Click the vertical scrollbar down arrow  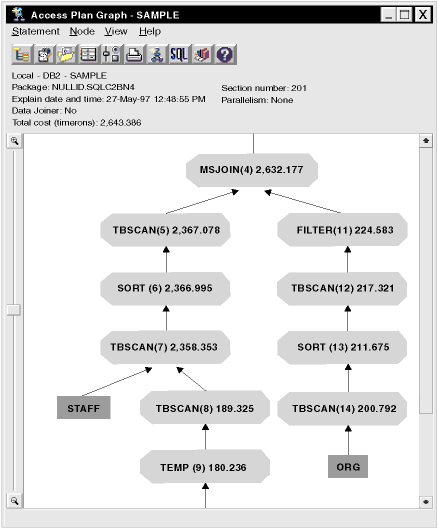426,502
